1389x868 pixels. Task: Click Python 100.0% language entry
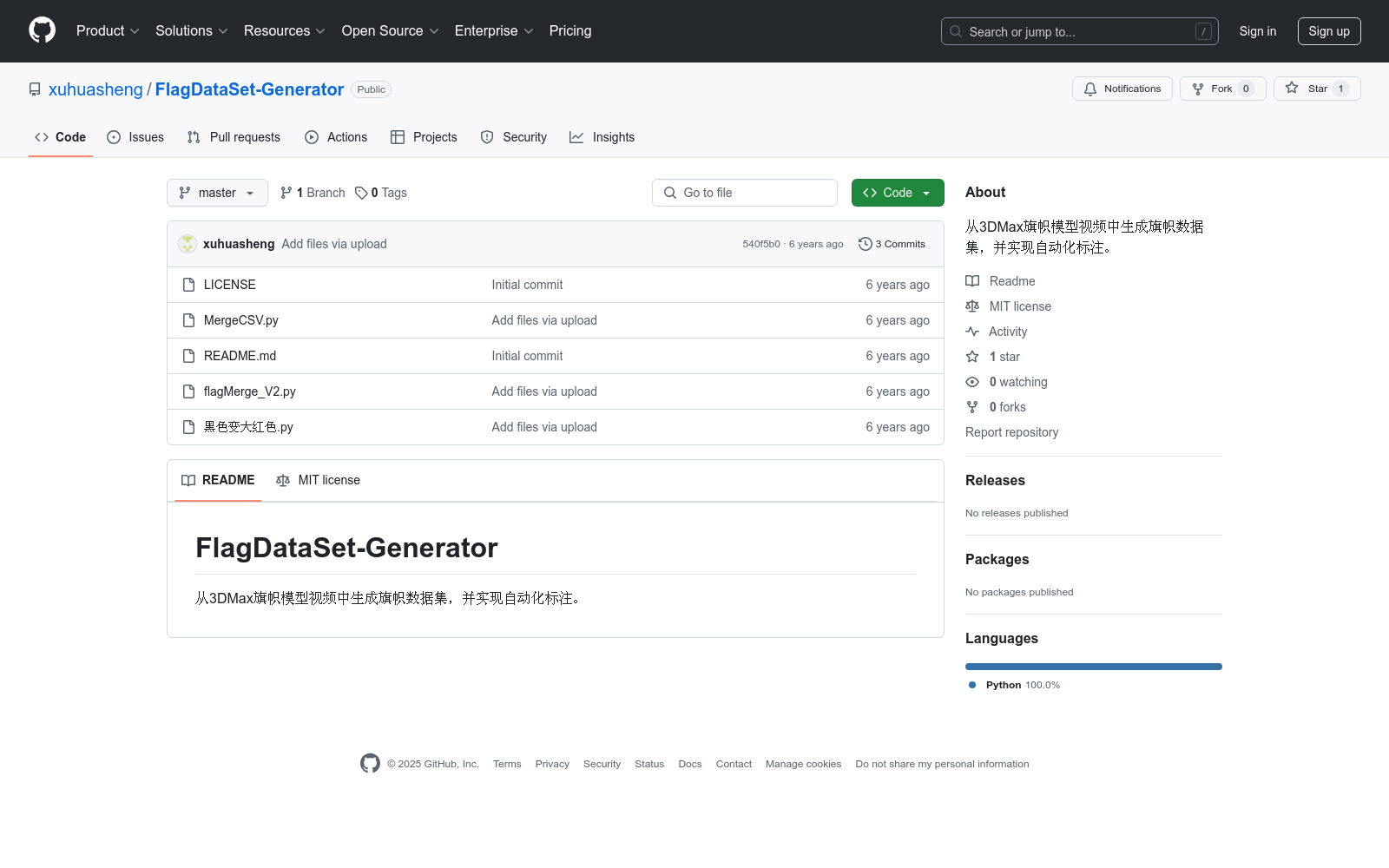pyautogui.click(x=1014, y=685)
